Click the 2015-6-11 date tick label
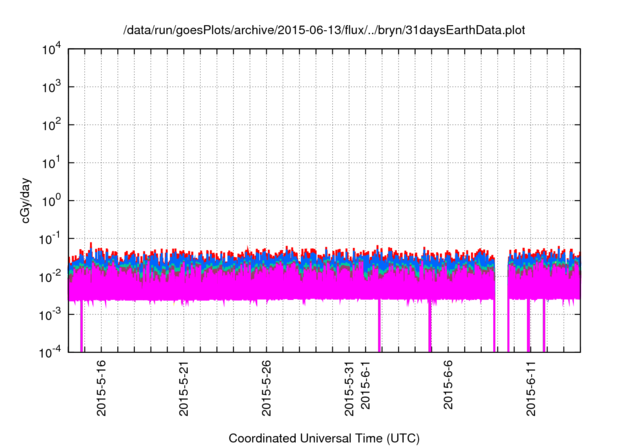This screenshot has width=640, height=448. (531, 388)
